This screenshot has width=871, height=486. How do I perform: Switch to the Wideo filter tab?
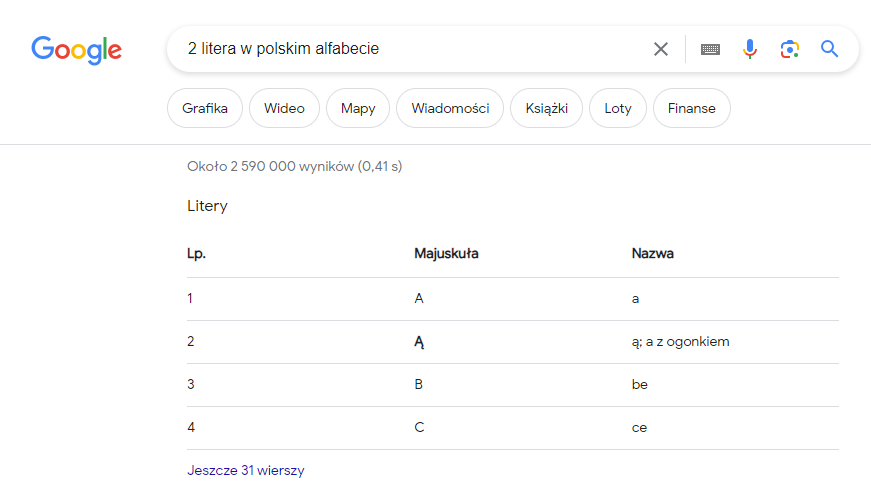click(284, 109)
